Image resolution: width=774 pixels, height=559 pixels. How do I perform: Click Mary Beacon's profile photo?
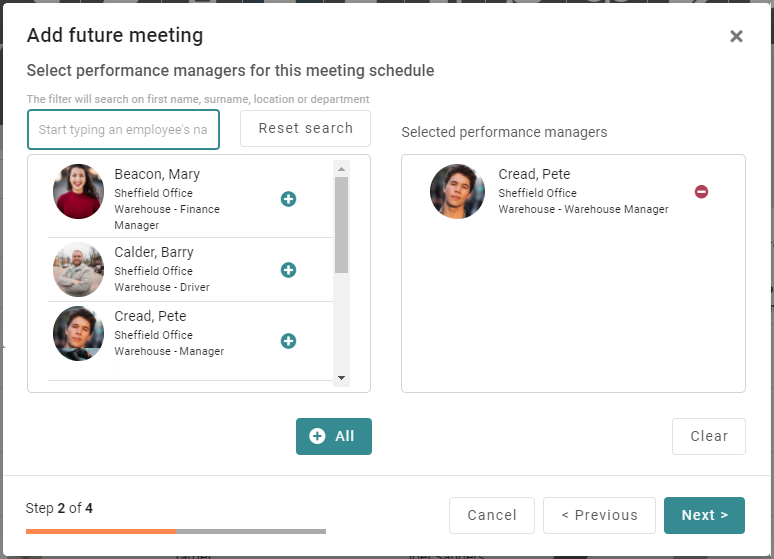(78, 192)
